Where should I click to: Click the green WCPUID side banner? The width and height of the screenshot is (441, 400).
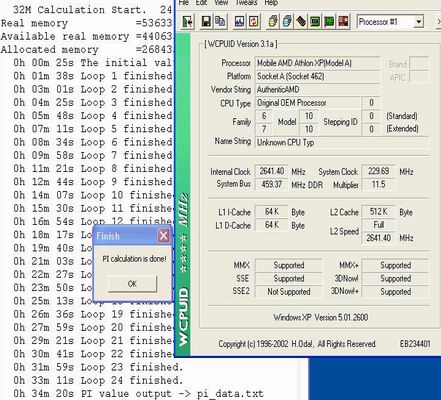click(183, 193)
